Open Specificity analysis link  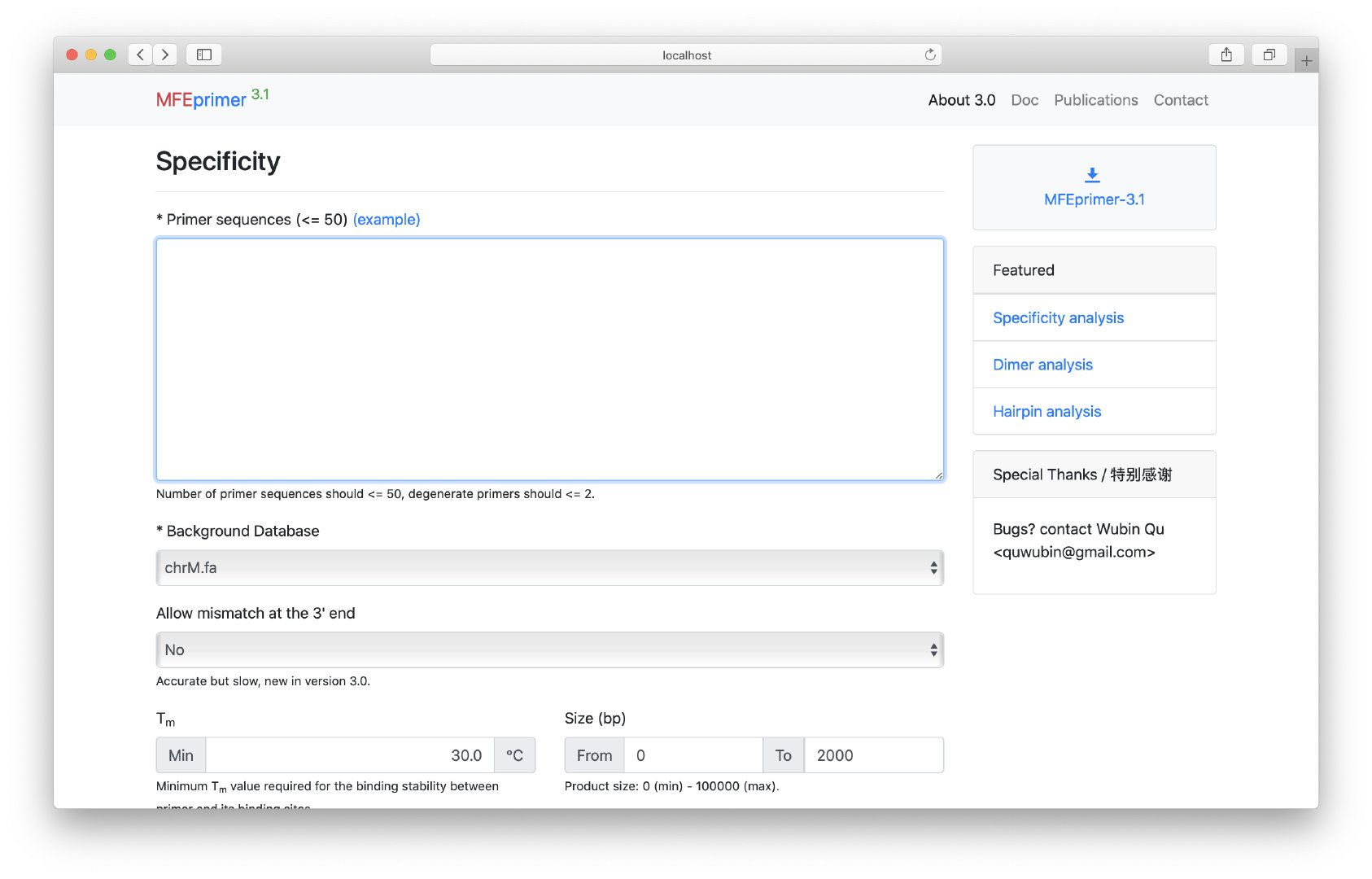1058,317
